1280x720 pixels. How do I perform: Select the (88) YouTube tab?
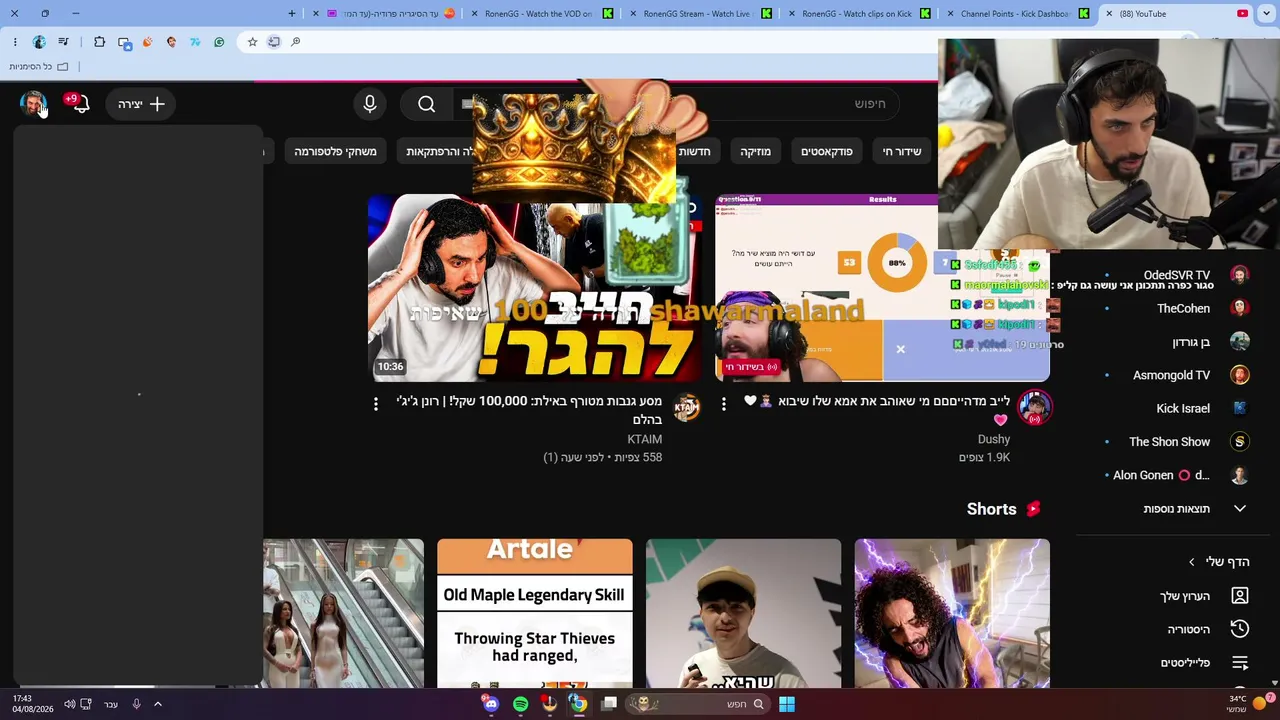1175,14
